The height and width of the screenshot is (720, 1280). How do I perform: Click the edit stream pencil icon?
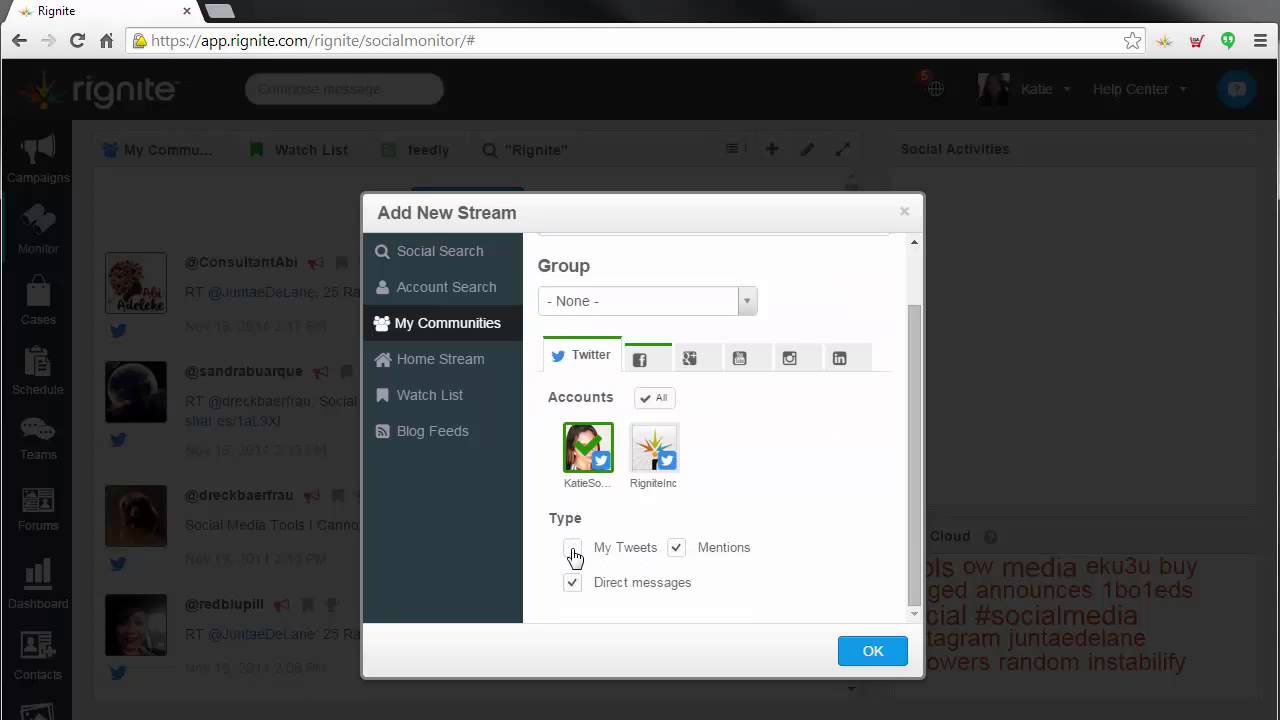pyautogui.click(x=807, y=149)
